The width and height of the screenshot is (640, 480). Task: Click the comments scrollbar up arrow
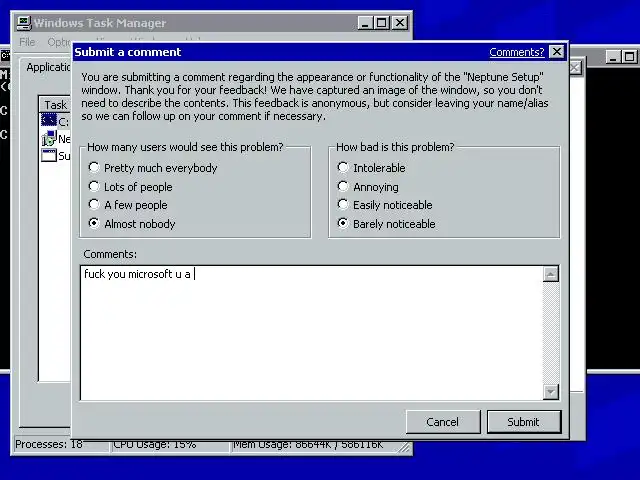tap(551, 274)
